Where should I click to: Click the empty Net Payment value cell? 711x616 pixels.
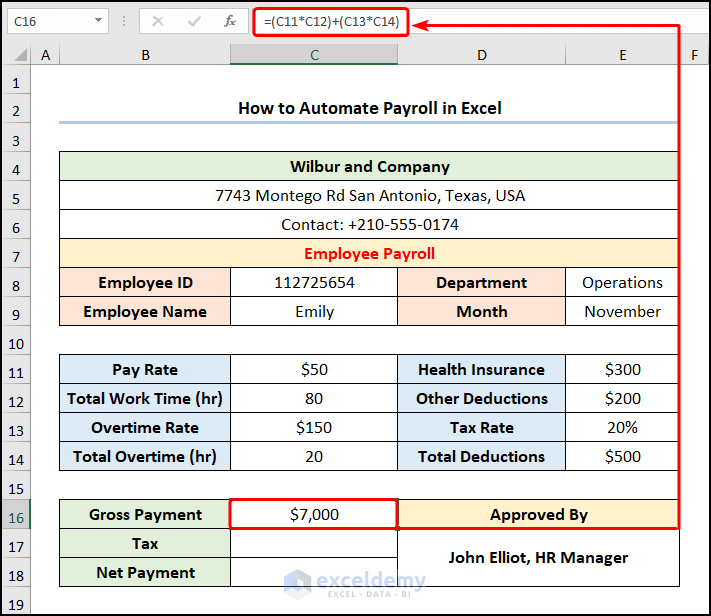tap(314, 573)
